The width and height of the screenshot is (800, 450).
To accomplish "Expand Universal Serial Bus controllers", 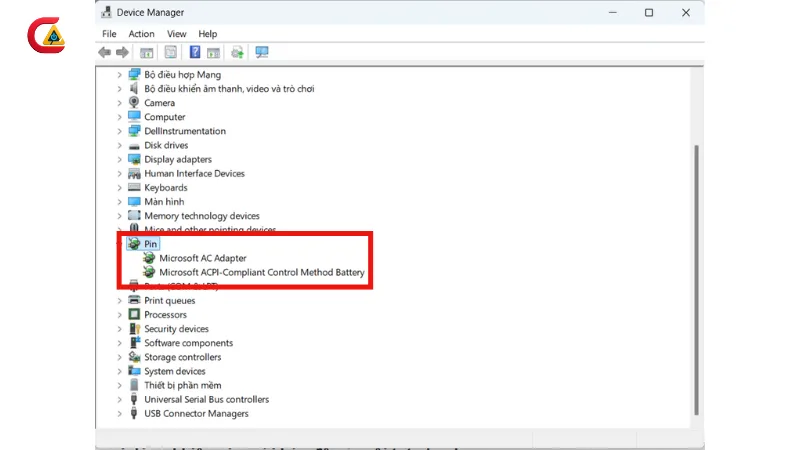I will pyautogui.click(x=120, y=399).
